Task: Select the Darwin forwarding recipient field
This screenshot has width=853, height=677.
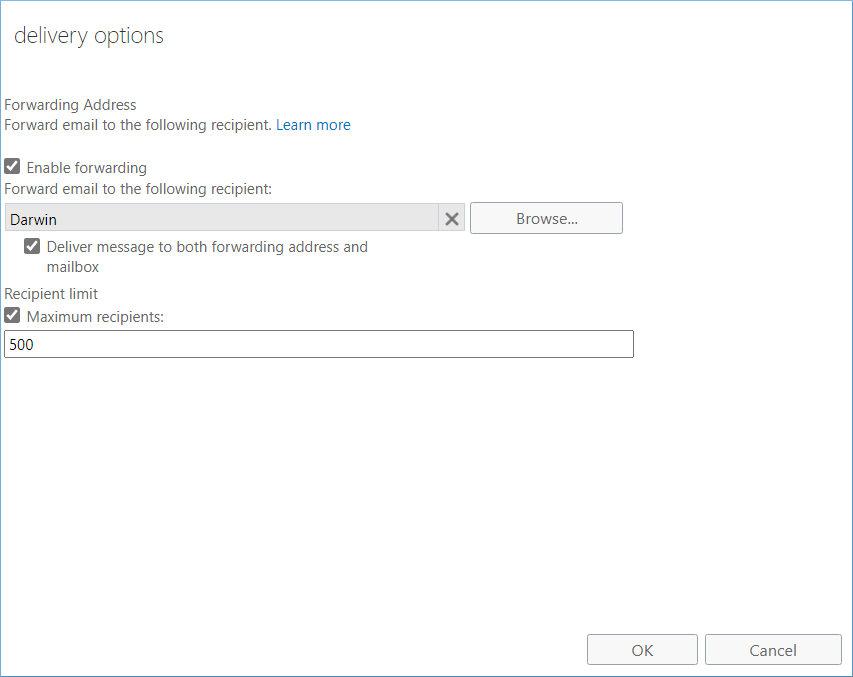Action: (221, 218)
